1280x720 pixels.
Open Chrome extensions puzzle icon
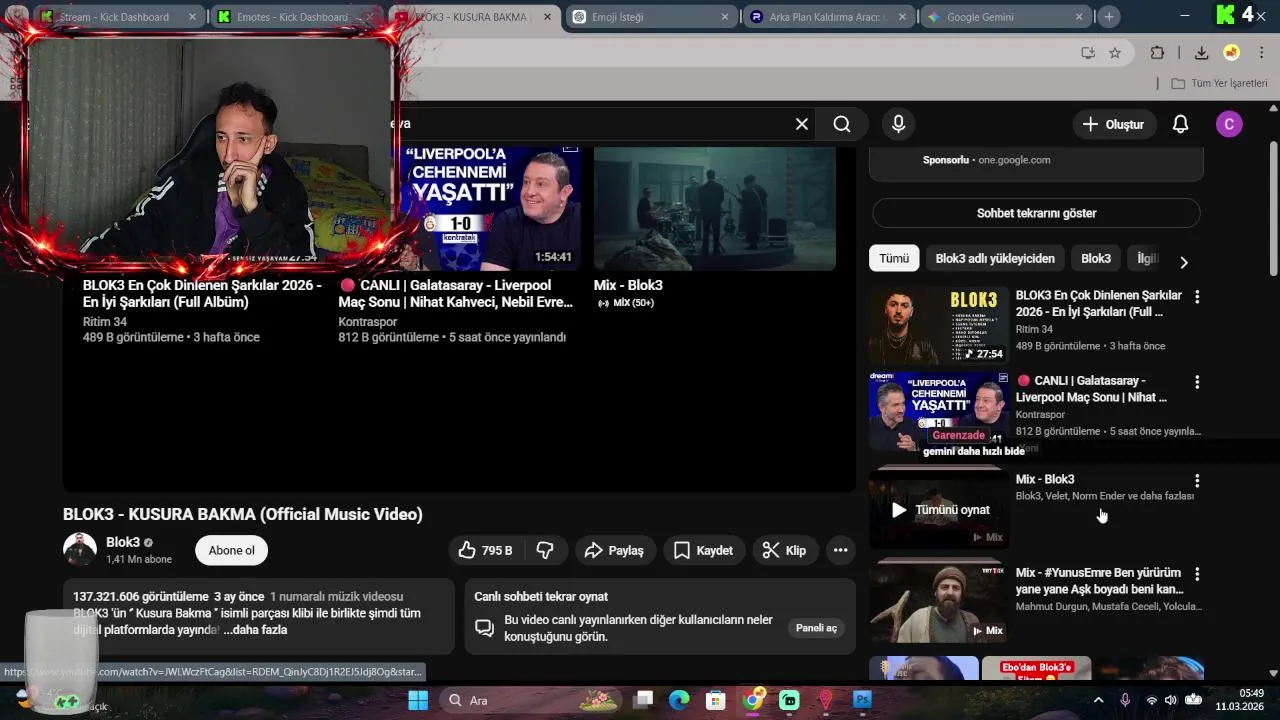coord(1157,53)
